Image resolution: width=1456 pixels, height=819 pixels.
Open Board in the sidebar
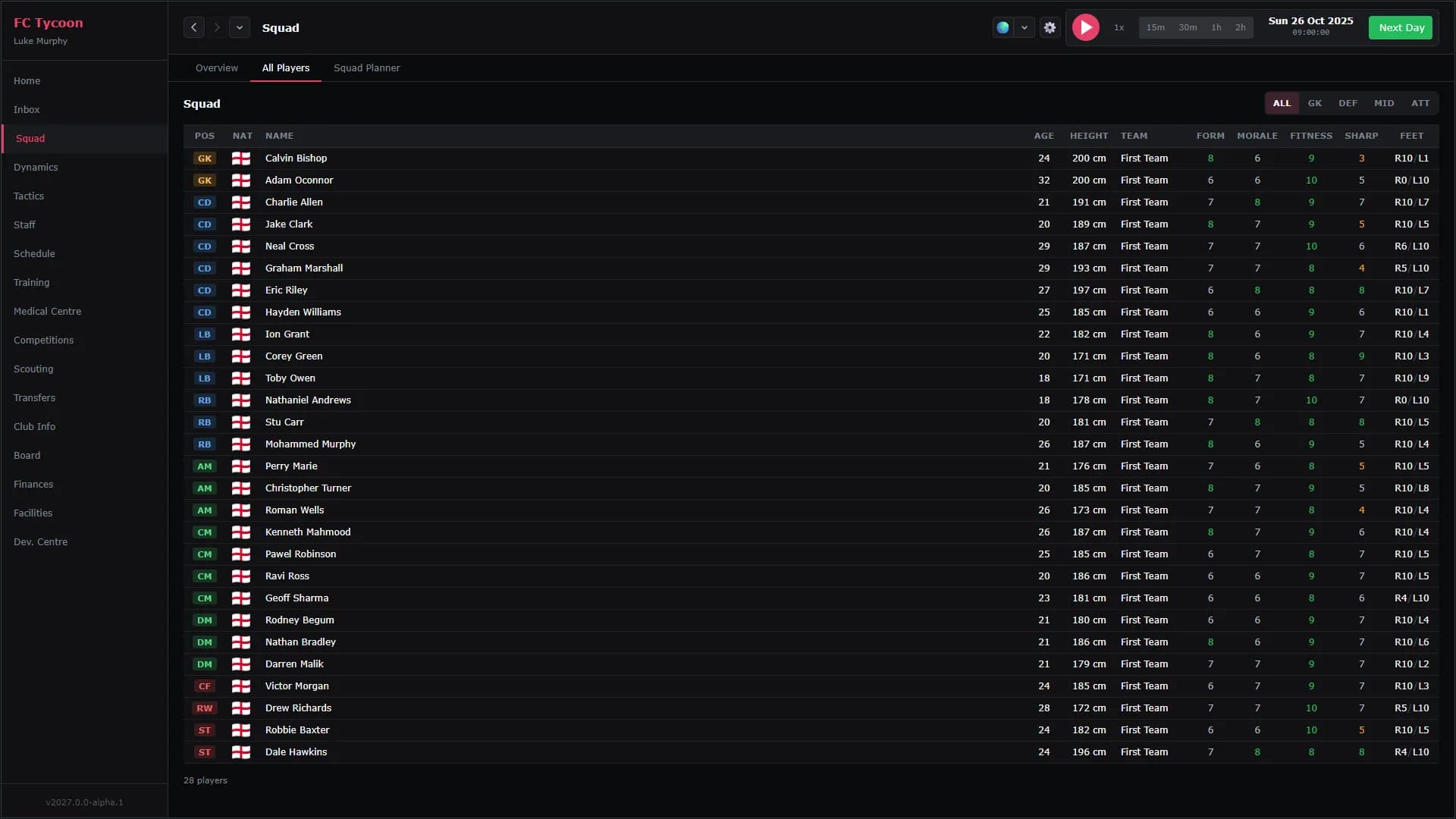(x=84, y=456)
